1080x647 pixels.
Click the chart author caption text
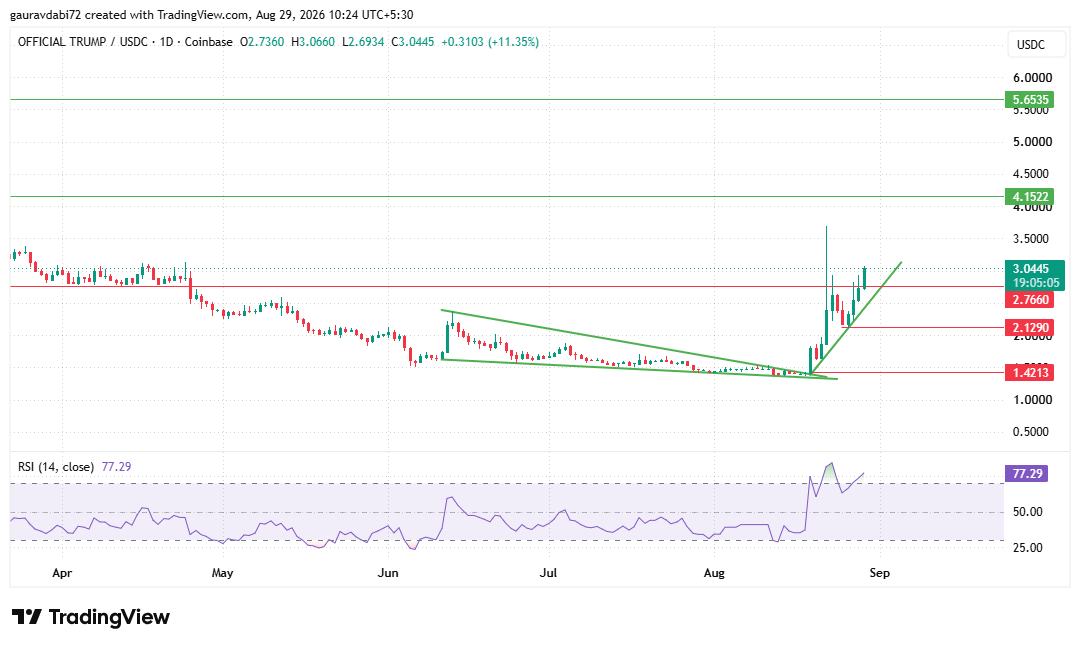pyautogui.click(x=211, y=14)
